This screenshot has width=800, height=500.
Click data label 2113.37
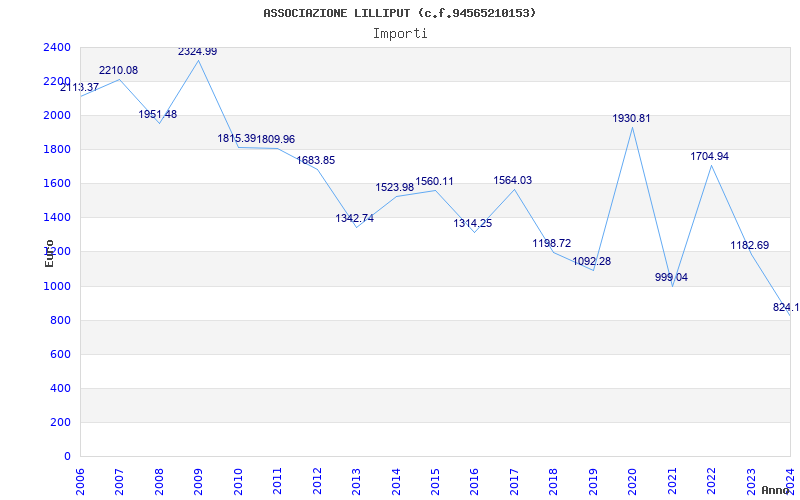pyautogui.click(x=80, y=87)
